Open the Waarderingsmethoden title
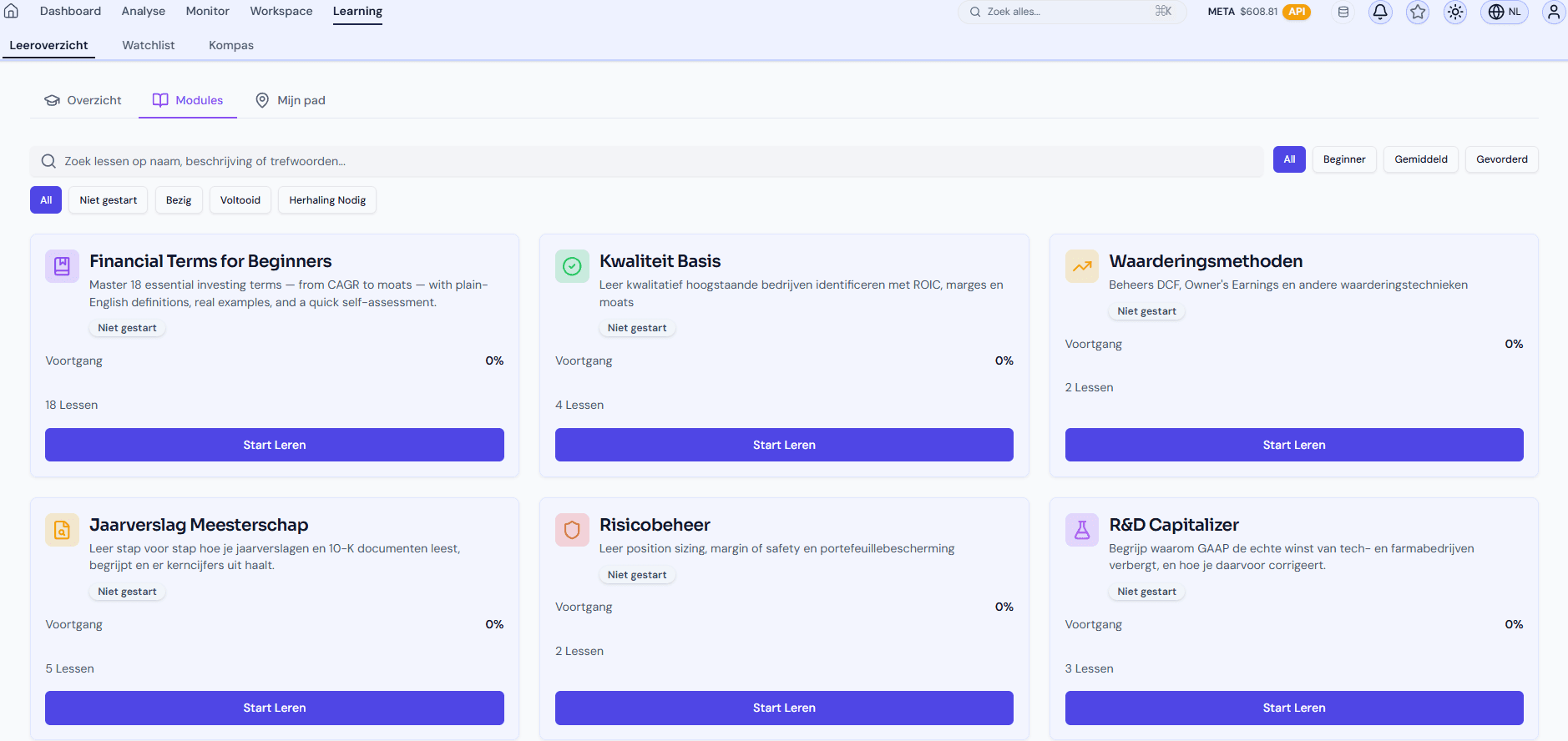The height and width of the screenshot is (741, 1568). (x=1206, y=261)
